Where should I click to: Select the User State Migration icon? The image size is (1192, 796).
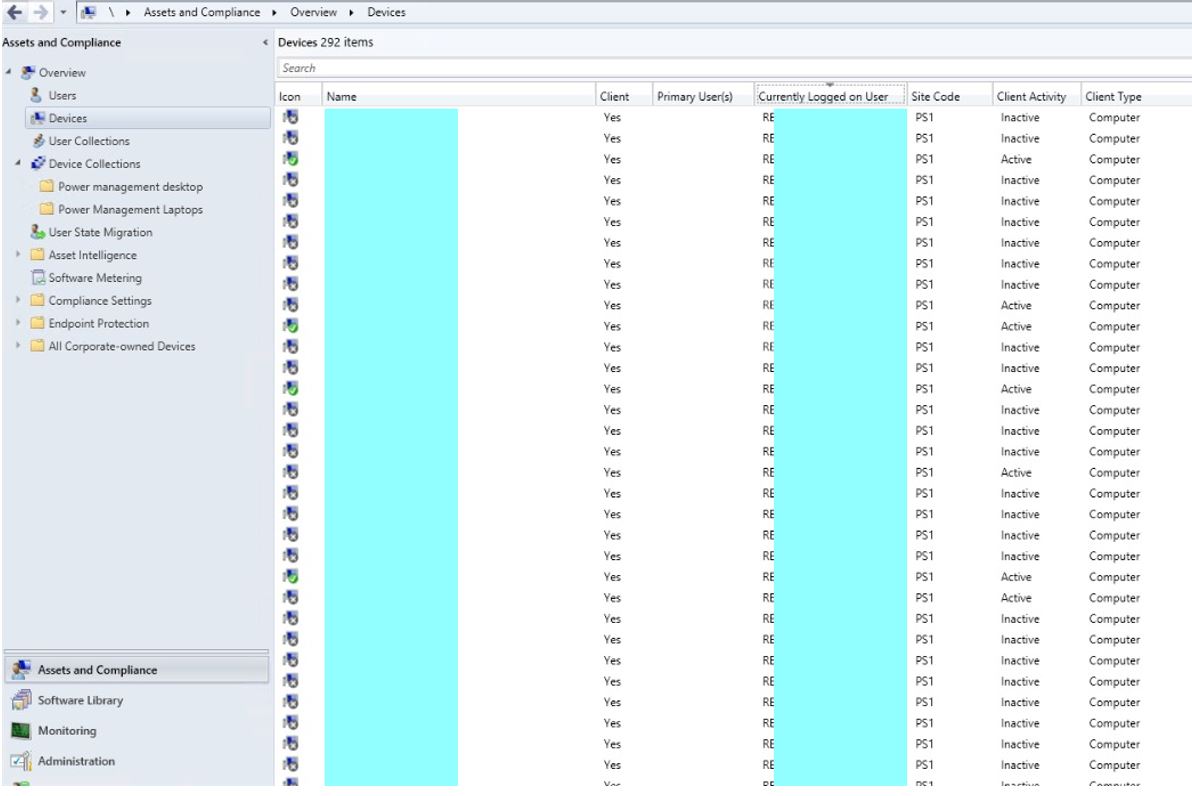click(x=38, y=232)
